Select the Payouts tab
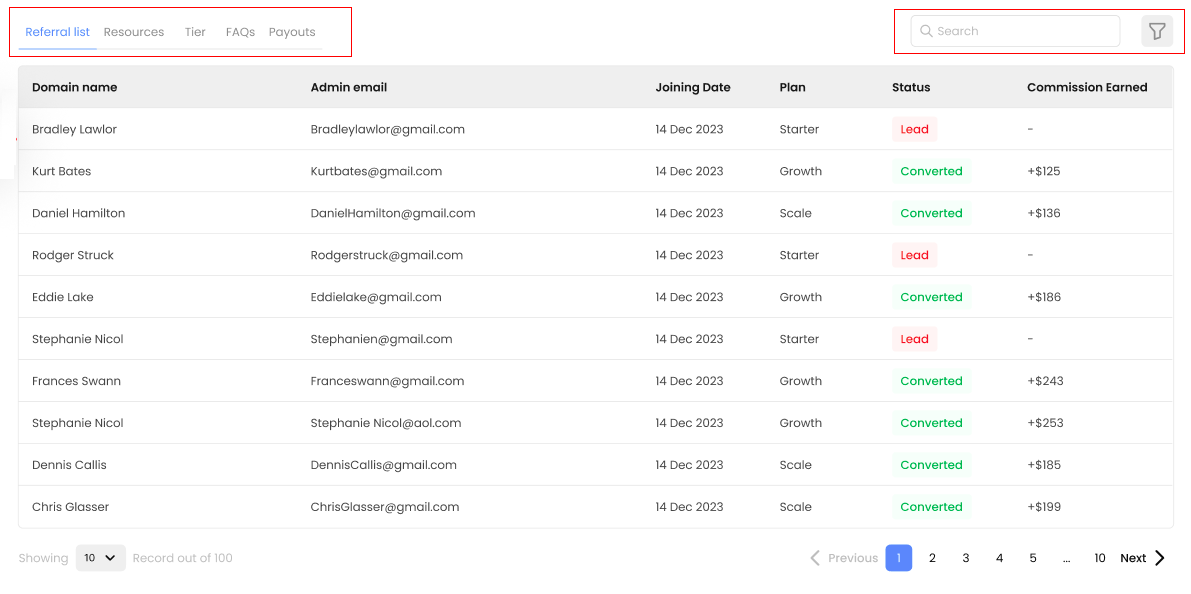 click(x=292, y=32)
